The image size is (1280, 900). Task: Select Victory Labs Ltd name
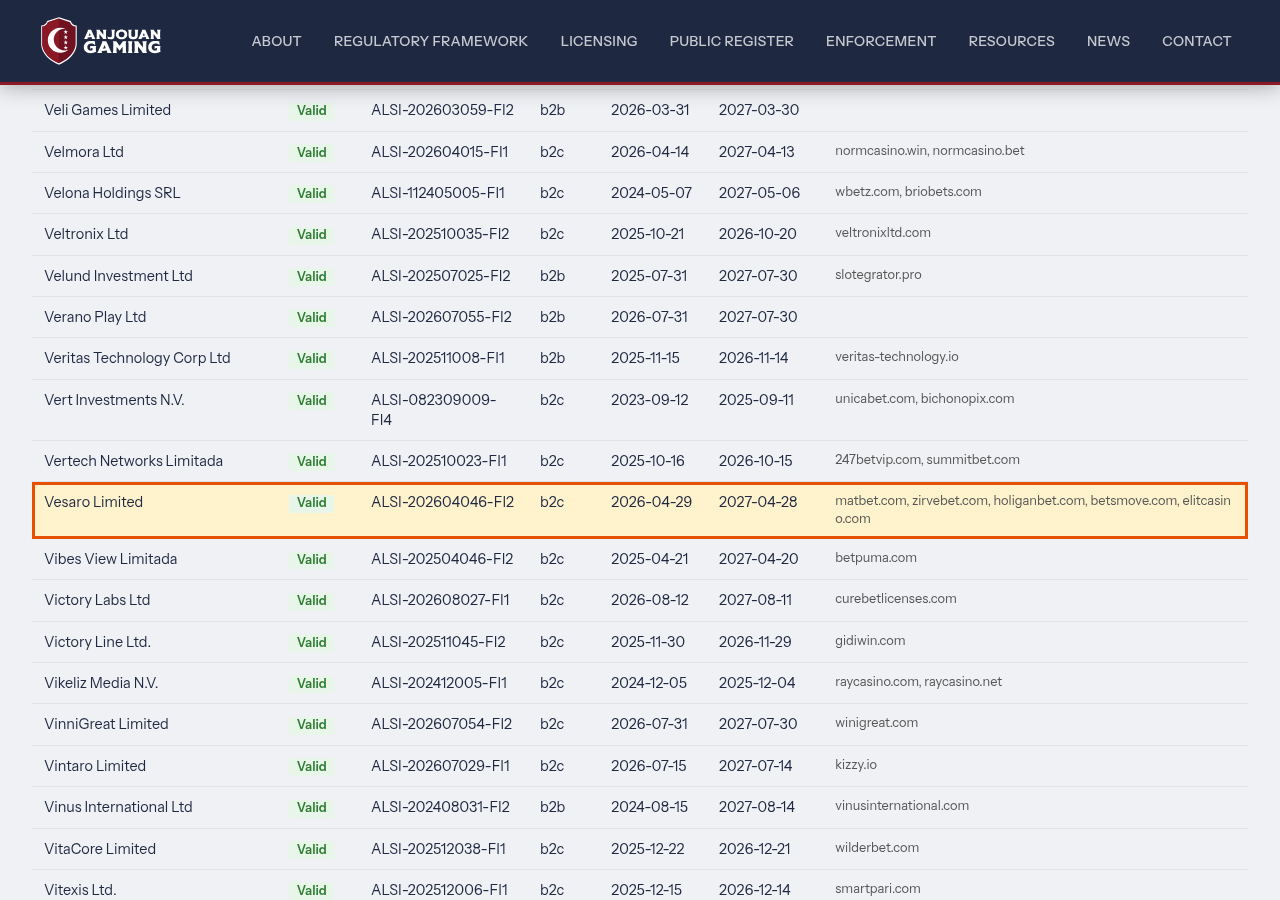(x=97, y=600)
